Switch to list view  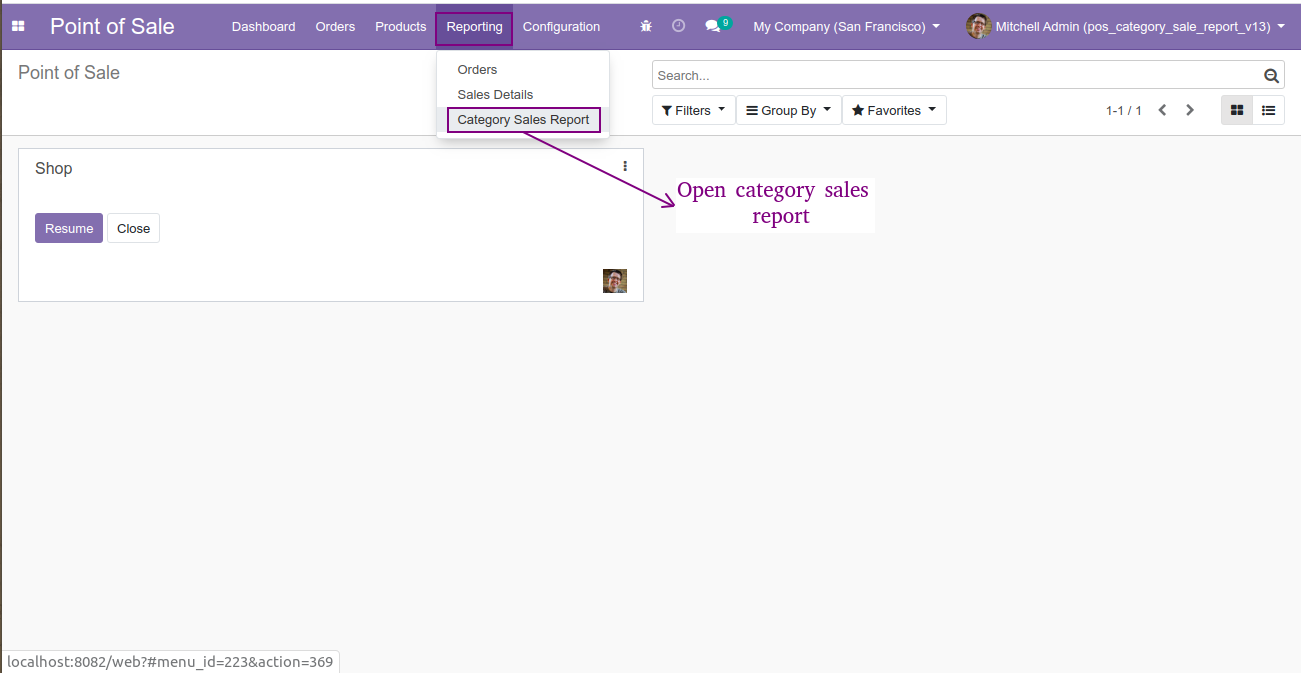(1269, 110)
